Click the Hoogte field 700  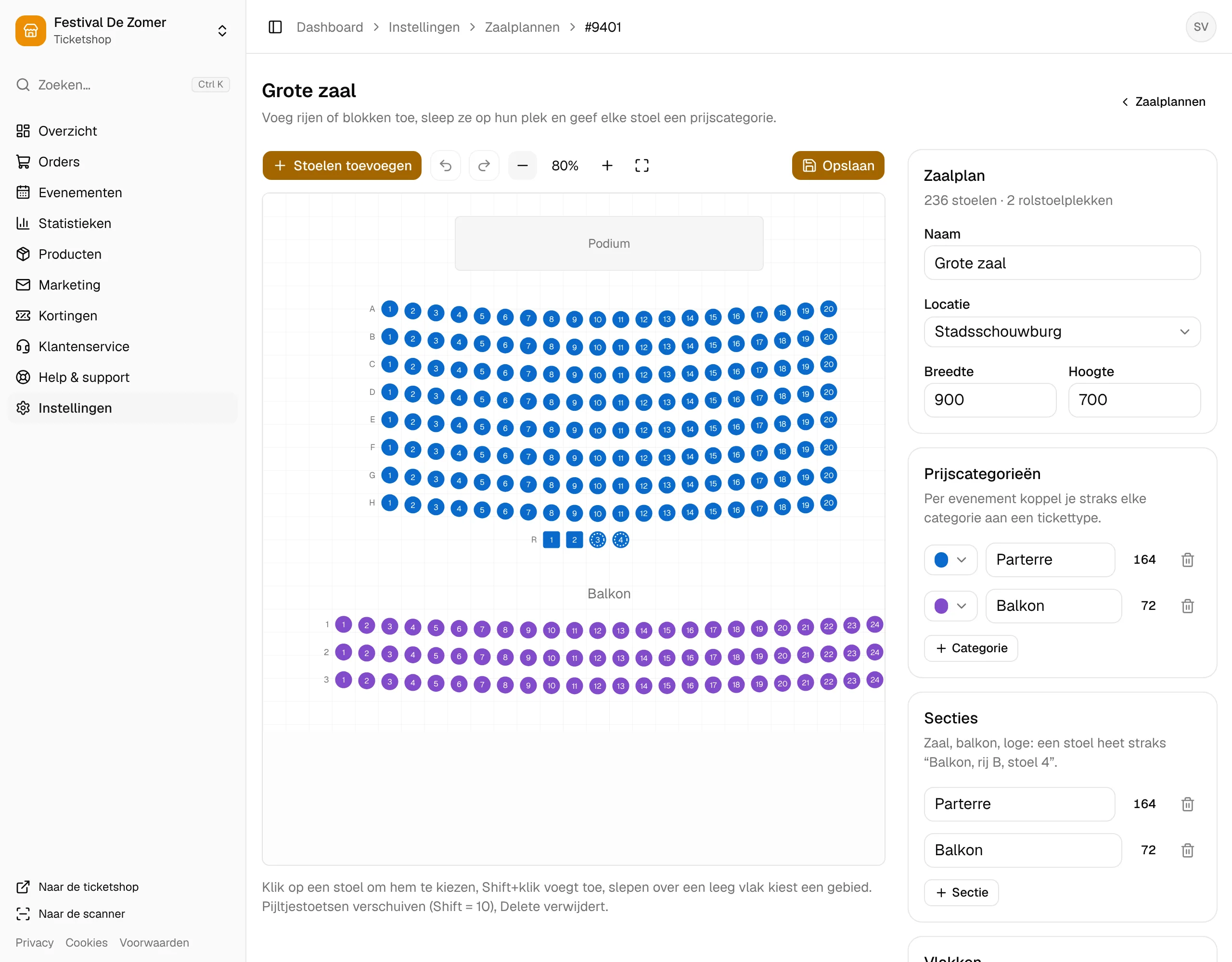[x=1134, y=400]
